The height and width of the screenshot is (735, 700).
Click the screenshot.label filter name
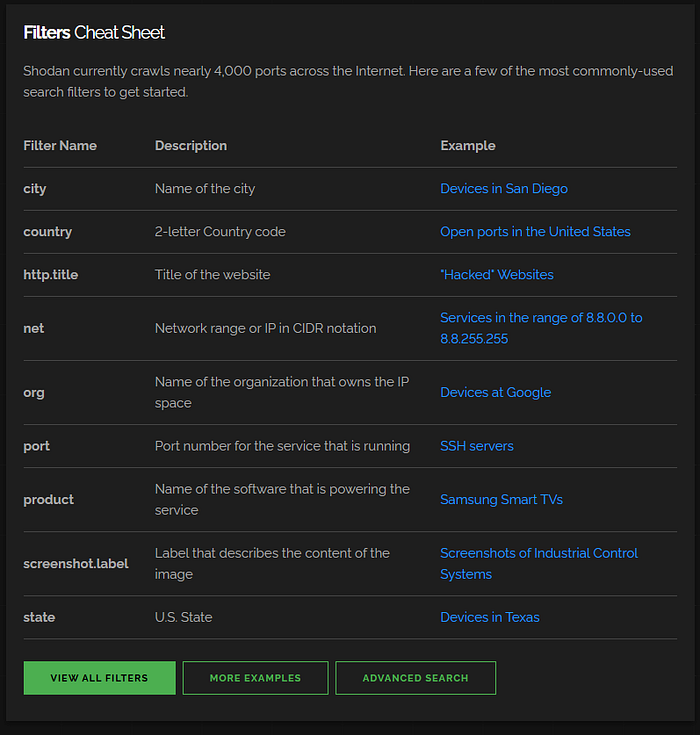[75, 563]
